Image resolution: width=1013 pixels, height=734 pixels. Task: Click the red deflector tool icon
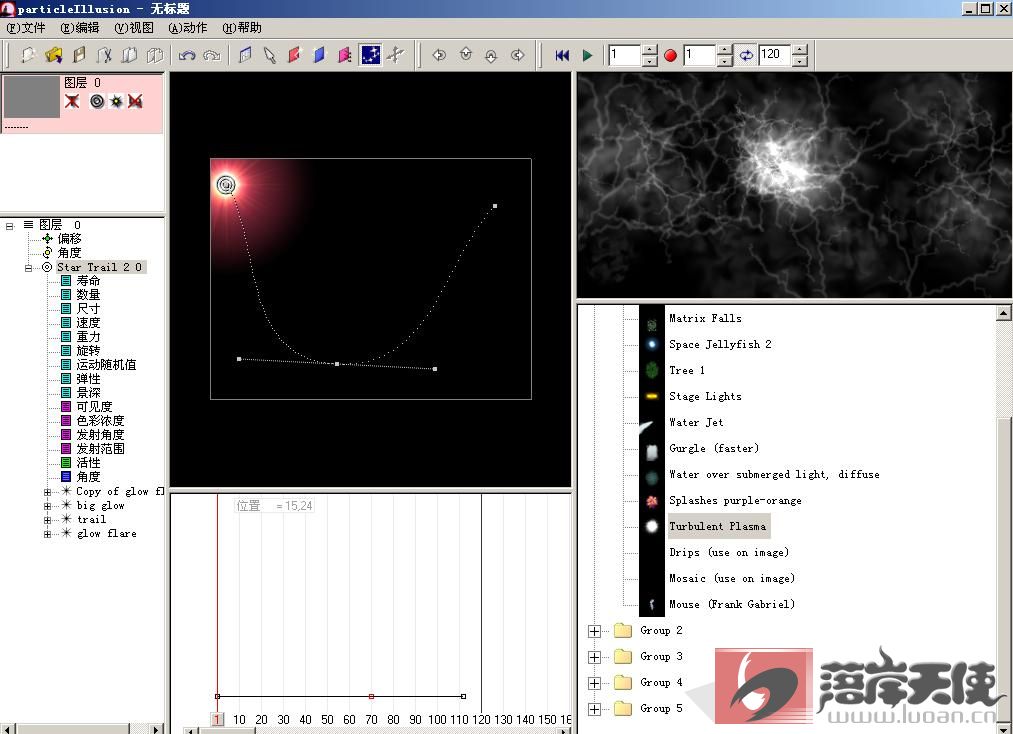click(x=295, y=56)
